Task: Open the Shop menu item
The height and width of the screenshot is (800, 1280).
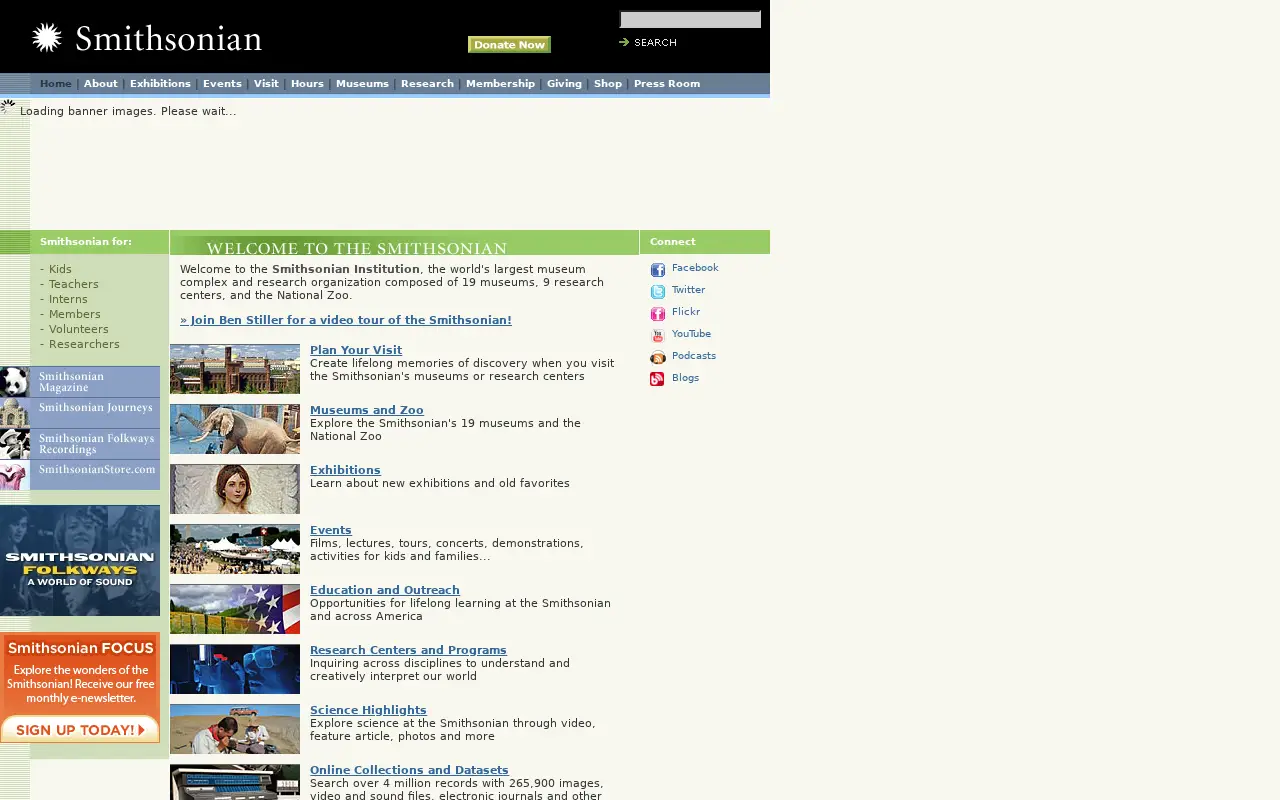Action: 608,84
